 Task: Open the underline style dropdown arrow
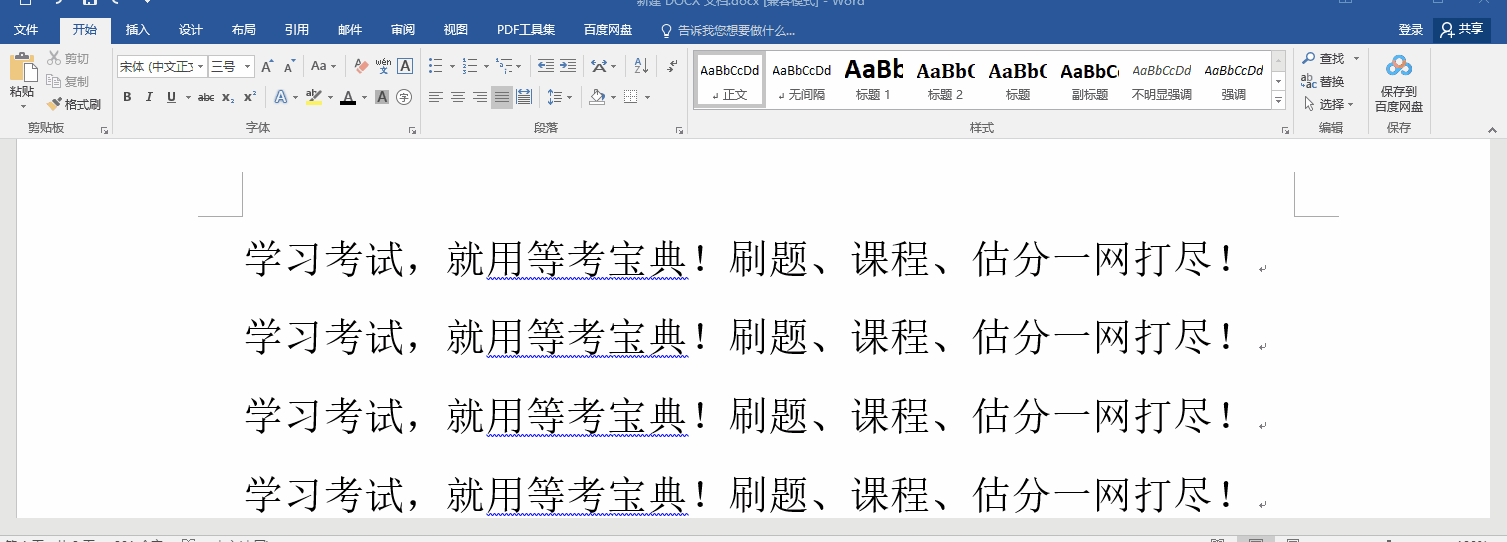[x=187, y=97]
